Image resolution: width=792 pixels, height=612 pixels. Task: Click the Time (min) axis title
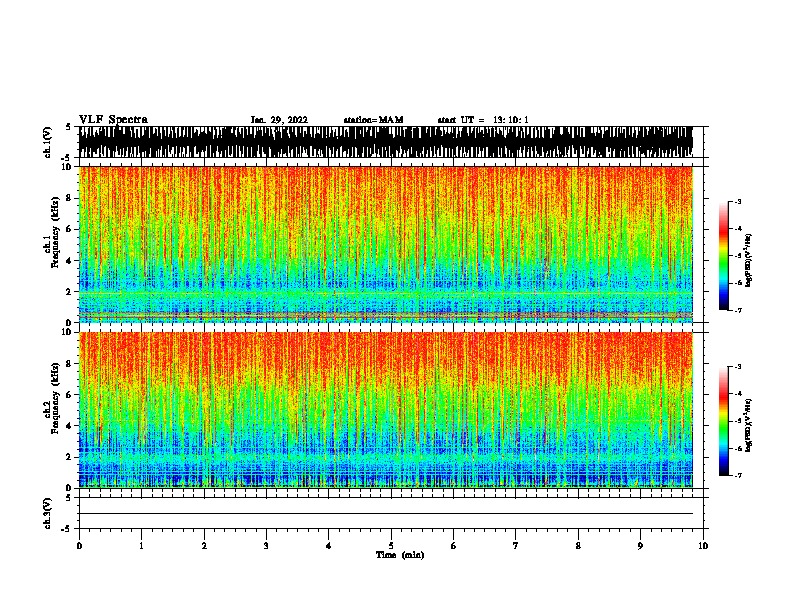pos(400,555)
